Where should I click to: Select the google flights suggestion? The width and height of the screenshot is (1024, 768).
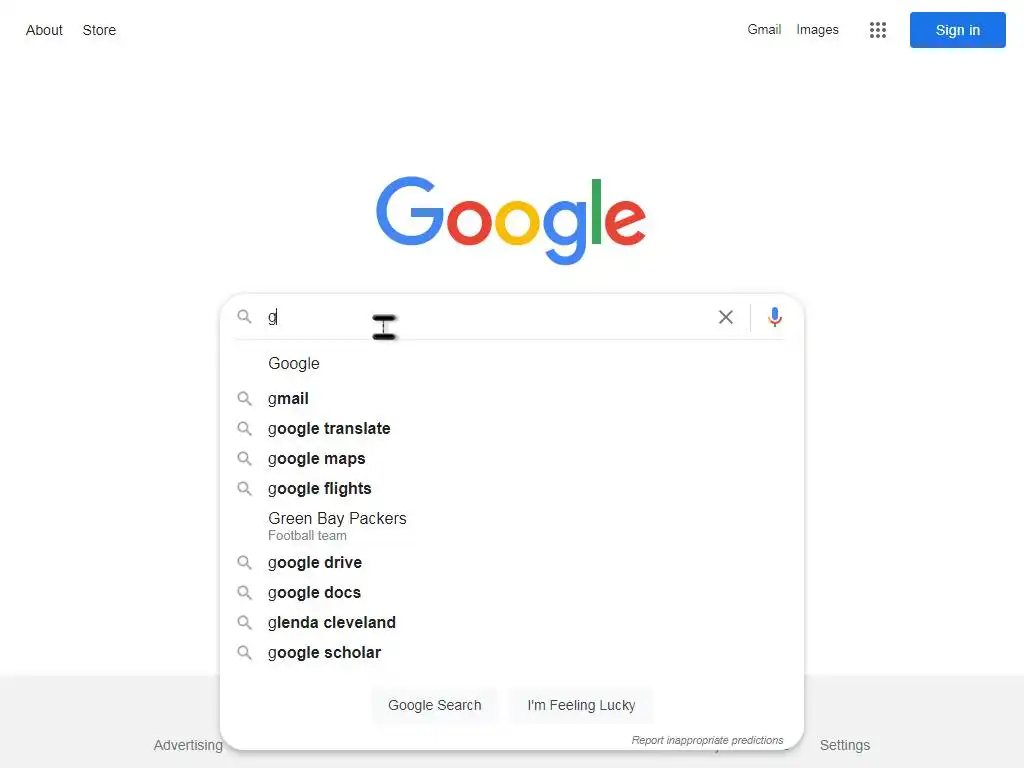click(320, 488)
